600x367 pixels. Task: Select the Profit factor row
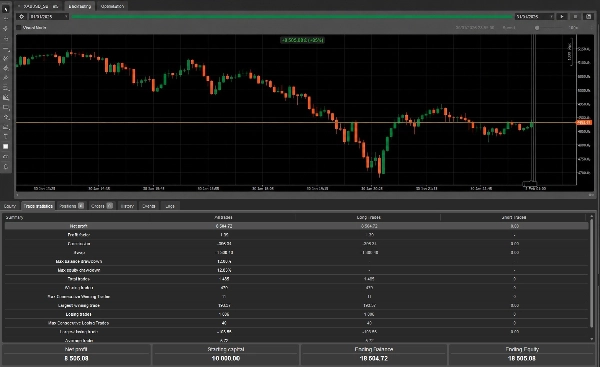click(297, 235)
